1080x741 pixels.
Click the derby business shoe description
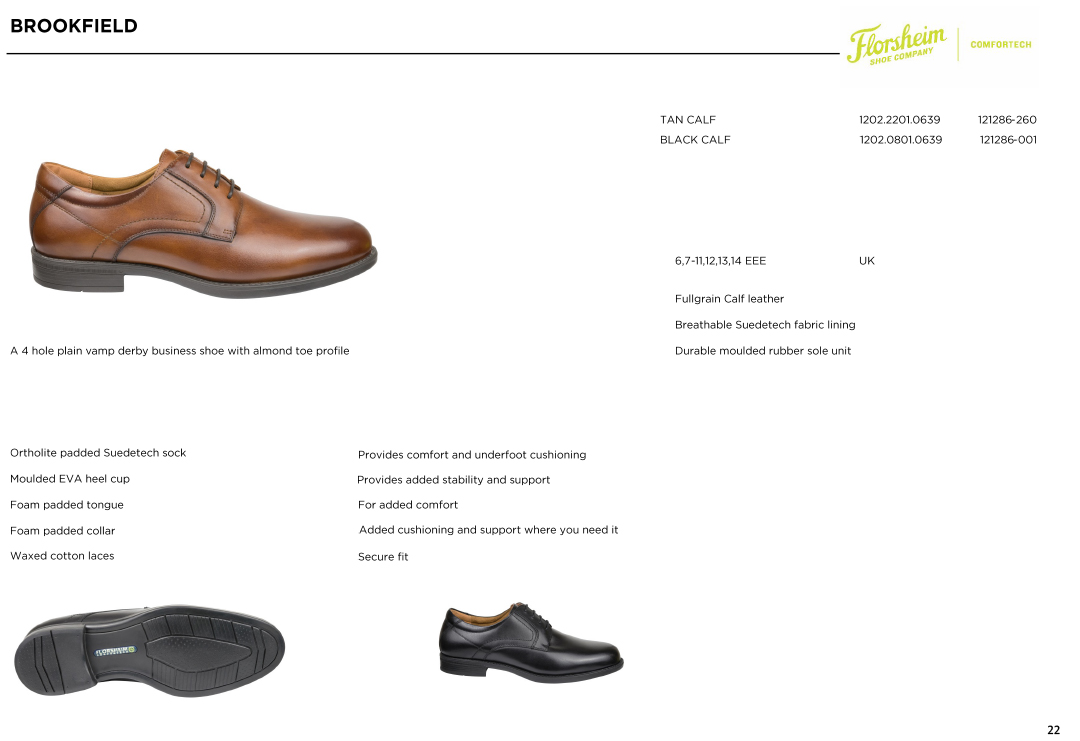tap(180, 351)
